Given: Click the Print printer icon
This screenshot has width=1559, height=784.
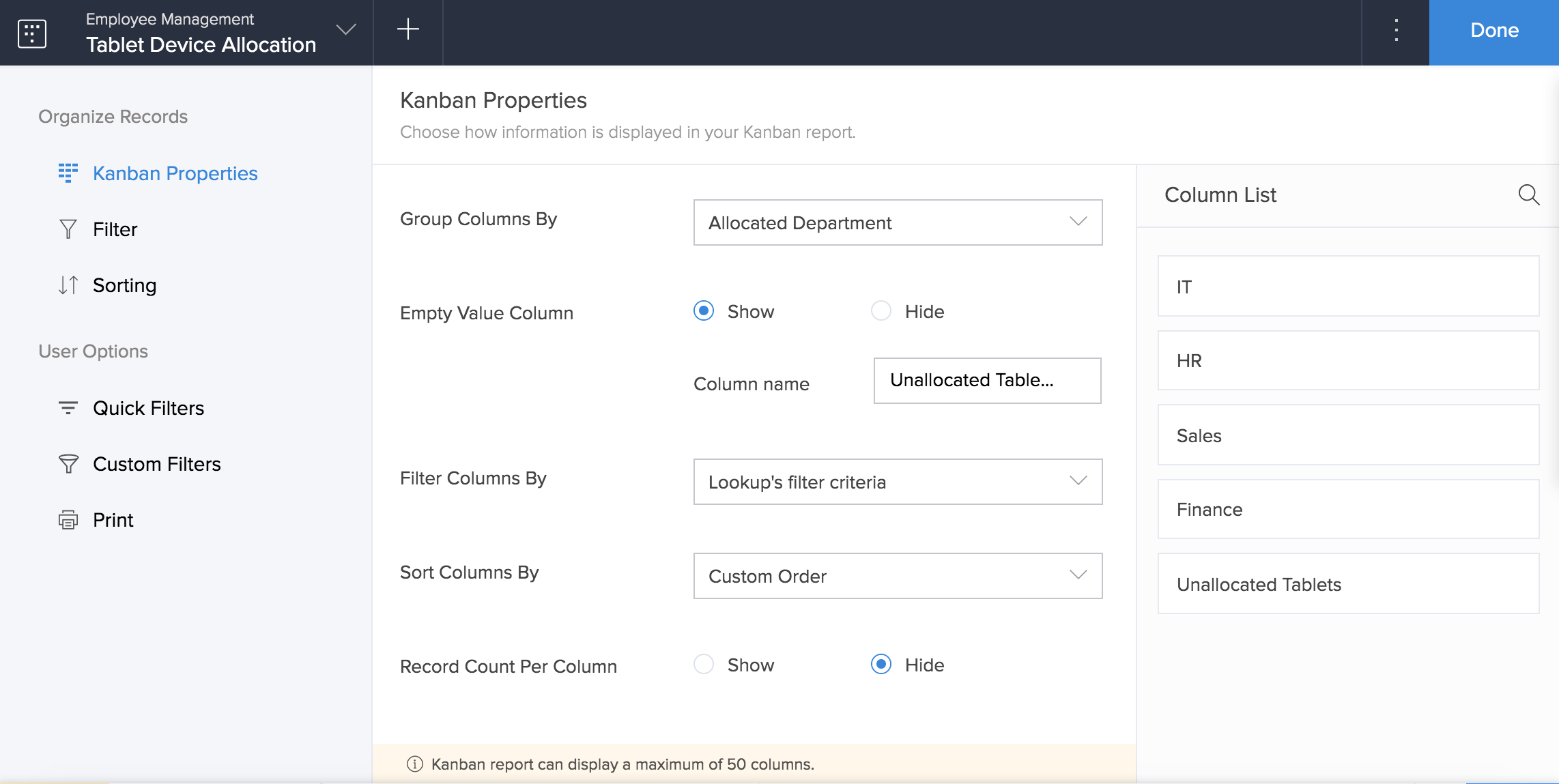Looking at the screenshot, I should [68, 520].
